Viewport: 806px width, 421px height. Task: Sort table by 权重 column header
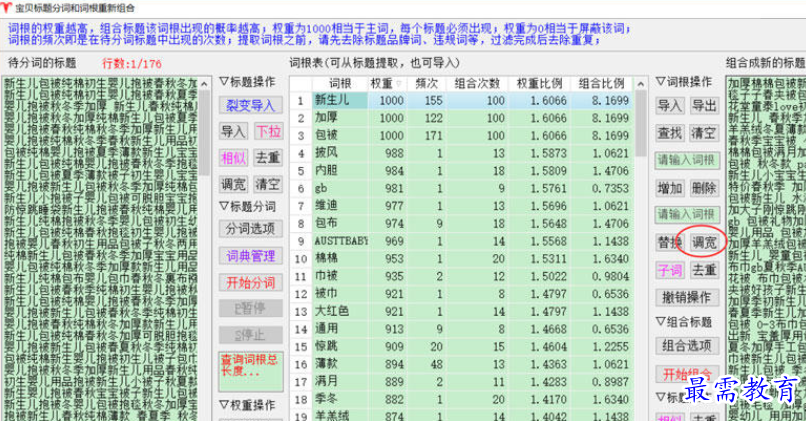coord(387,84)
